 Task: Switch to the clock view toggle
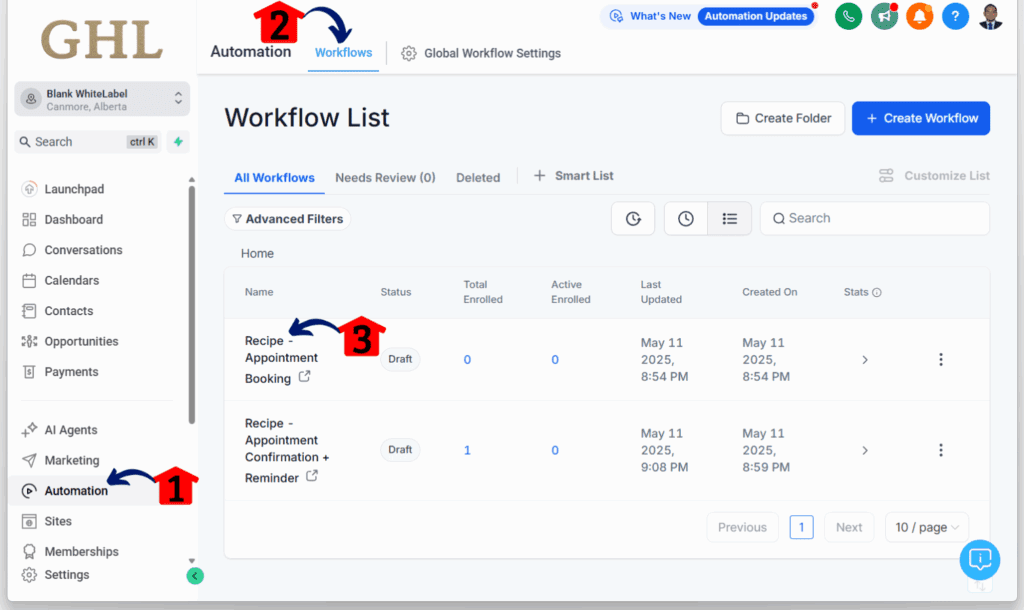pyautogui.click(x=686, y=219)
